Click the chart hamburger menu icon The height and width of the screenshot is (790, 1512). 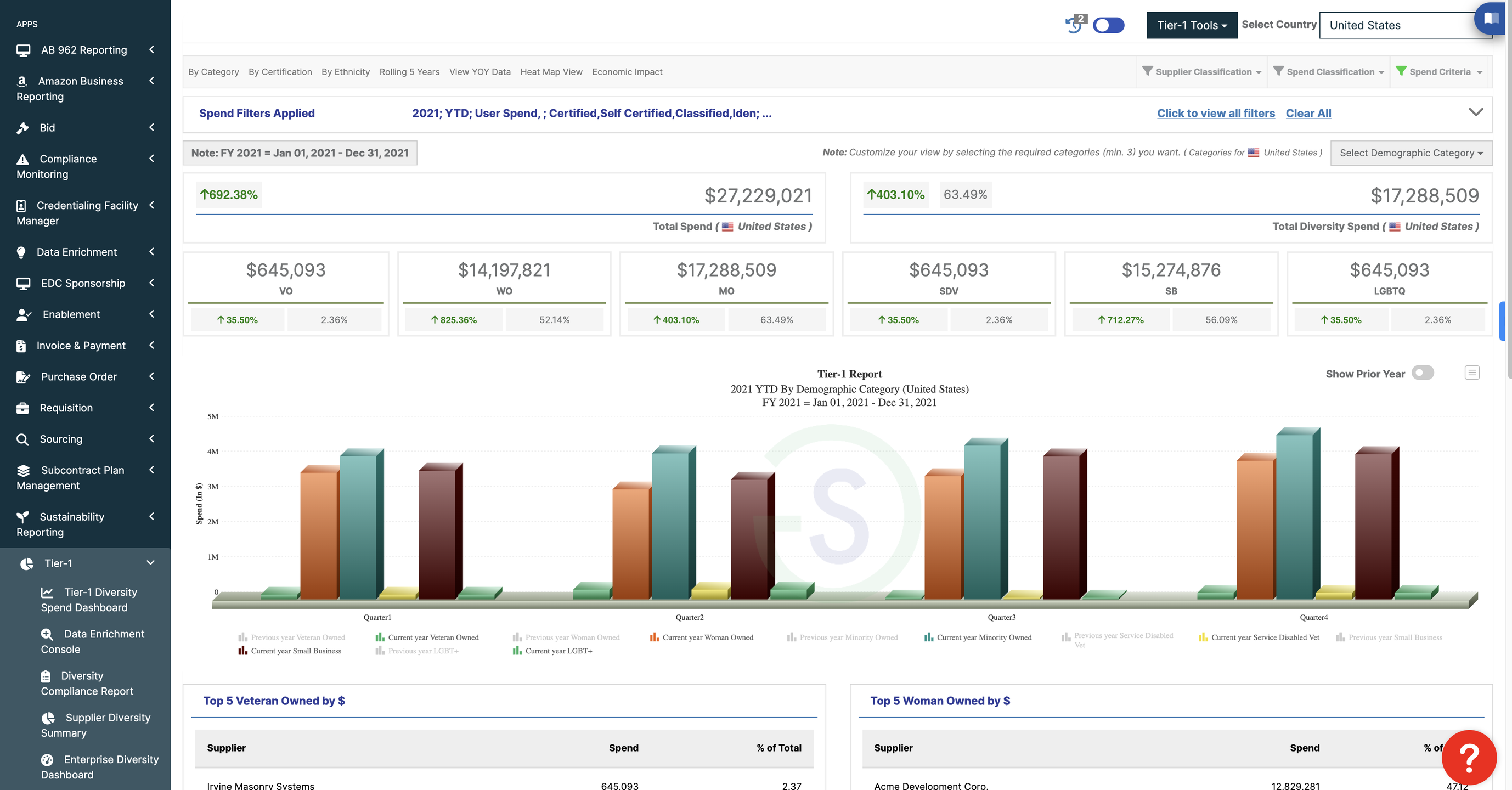coord(1471,373)
